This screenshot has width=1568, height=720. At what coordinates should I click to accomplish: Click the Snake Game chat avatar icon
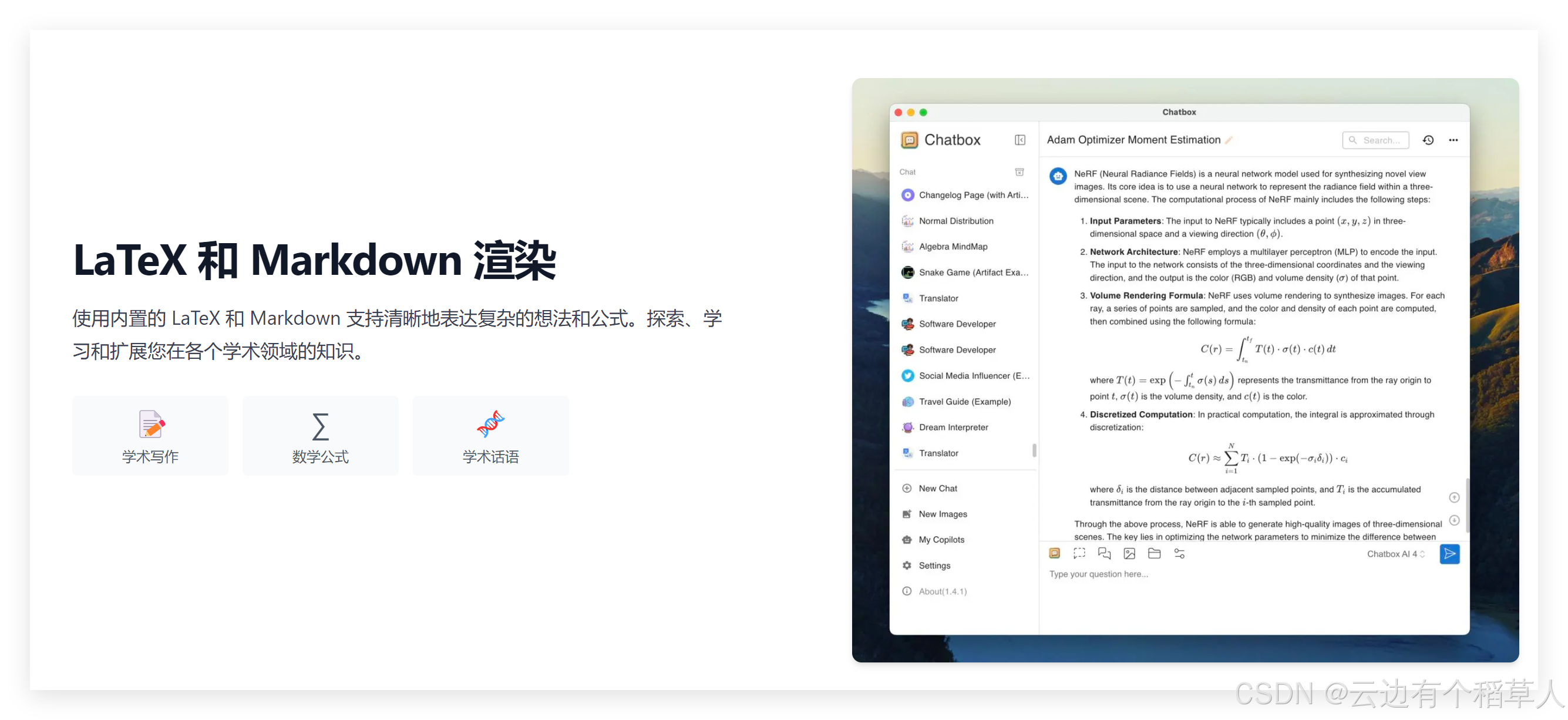907,272
